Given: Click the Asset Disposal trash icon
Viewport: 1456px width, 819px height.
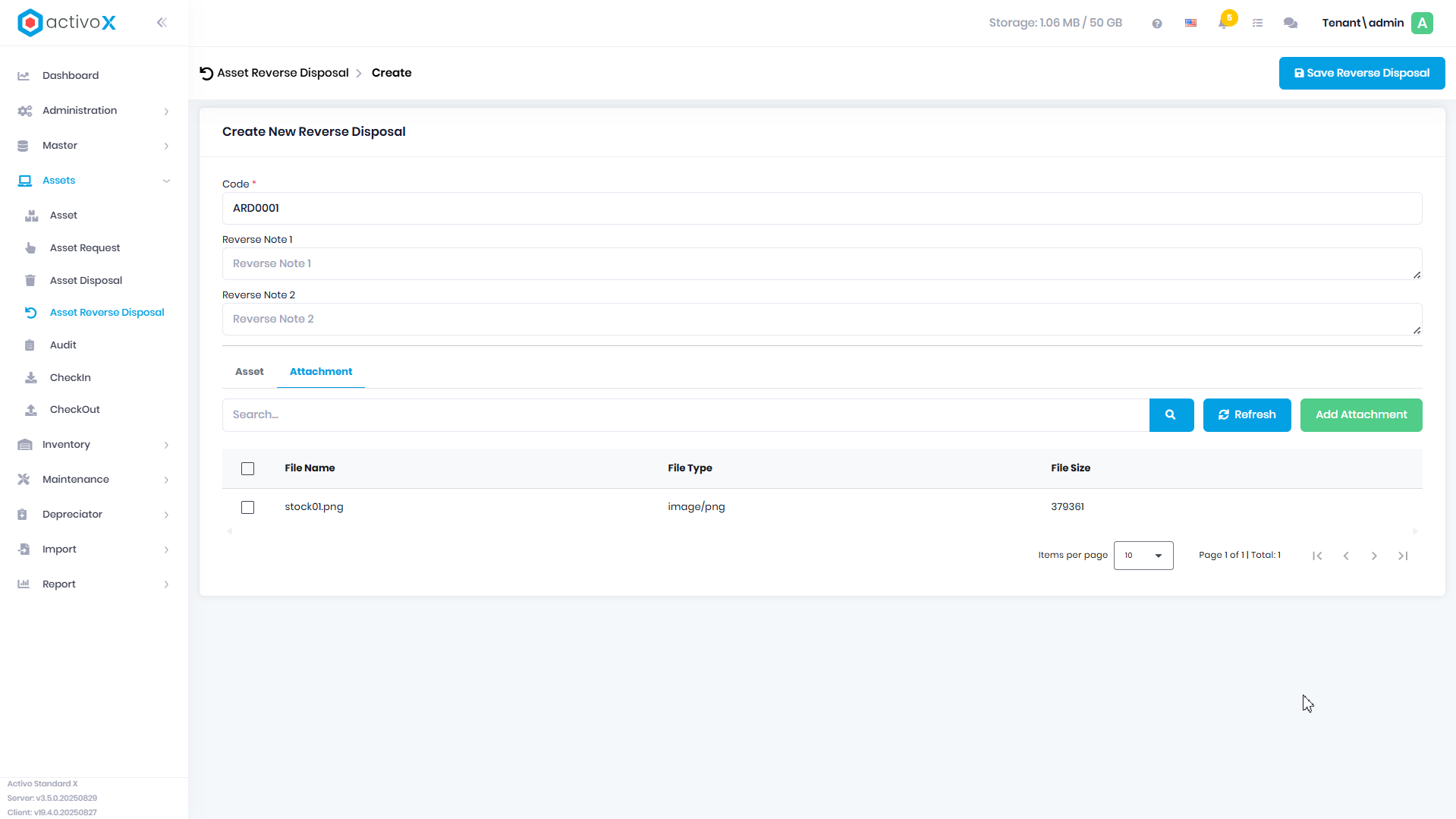Looking at the screenshot, I should [30, 281].
